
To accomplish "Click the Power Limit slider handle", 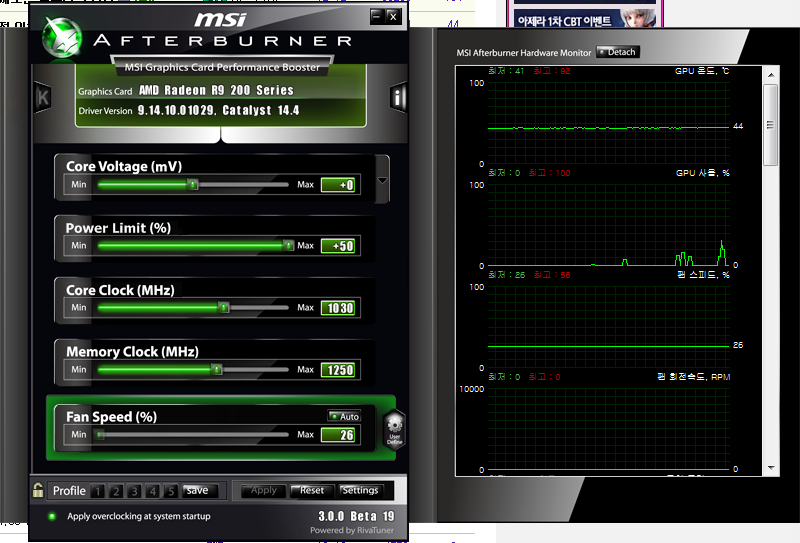I will coord(288,245).
